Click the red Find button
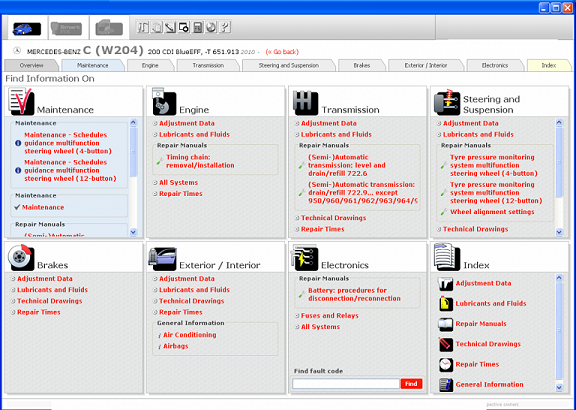576x410 pixels. pyautogui.click(x=411, y=384)
